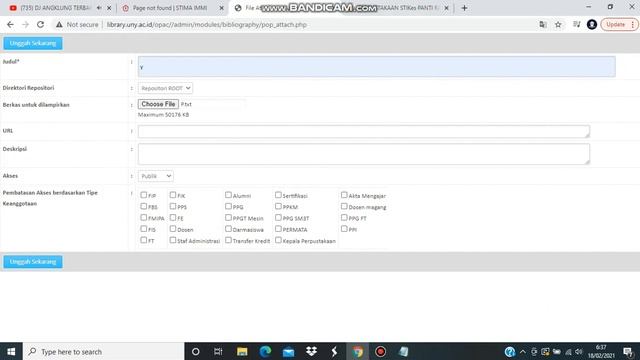Open the notification center icon

(x=629, y=351)
